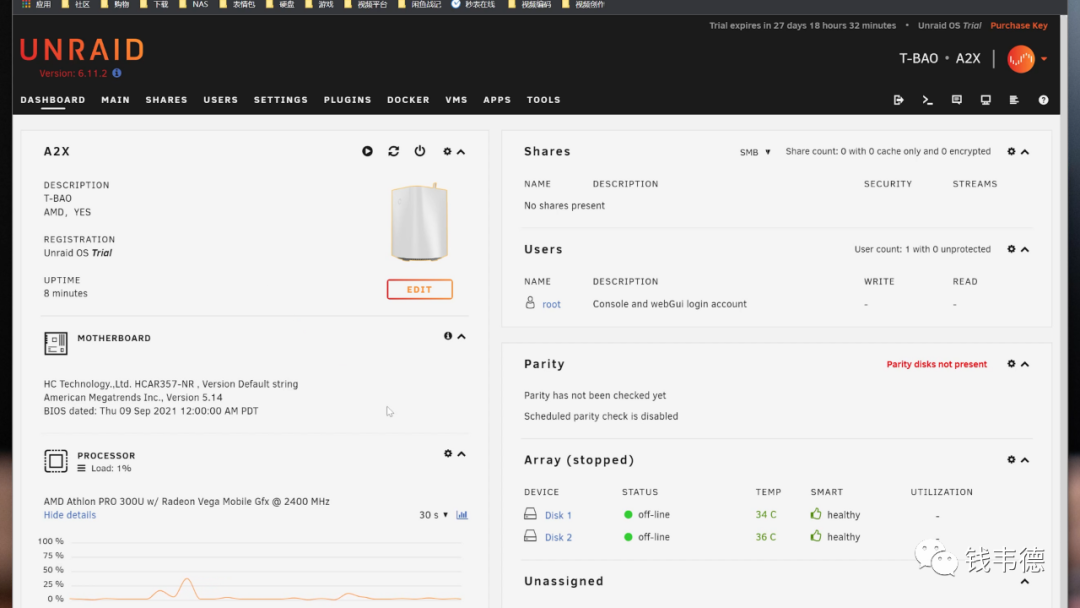The width and height of the screenshot is (1080, 608).
Task: Open Processor gear settings
Action: [x=448, y=454]
